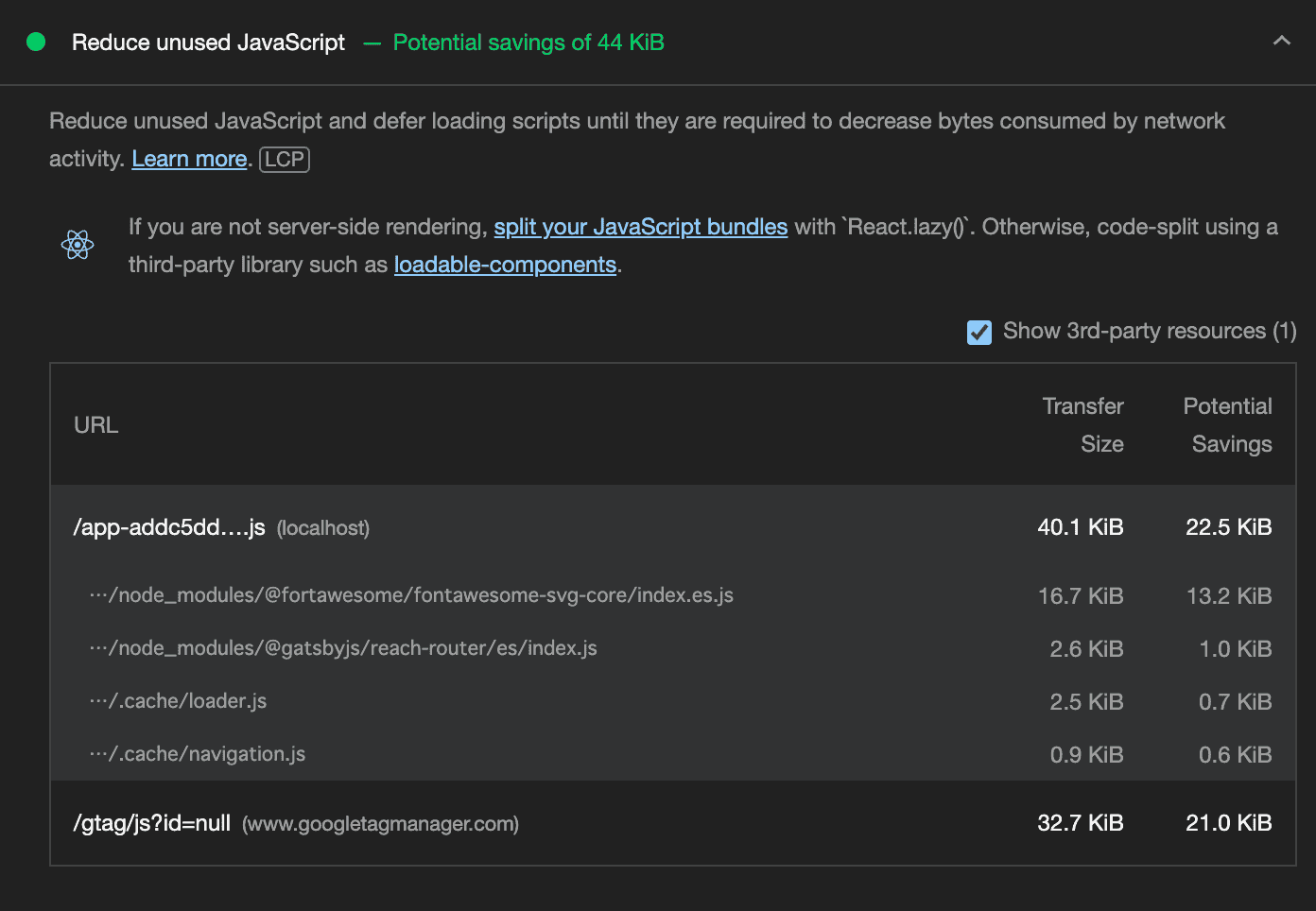Click the .cache/navigation.js entry
The width and height of the screenshot is (1316, 911).
coord(198,754)
